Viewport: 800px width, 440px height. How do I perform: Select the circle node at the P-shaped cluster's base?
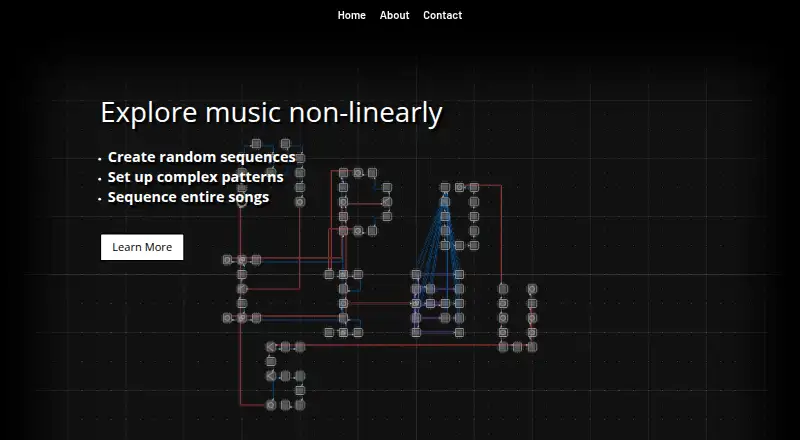358,231
